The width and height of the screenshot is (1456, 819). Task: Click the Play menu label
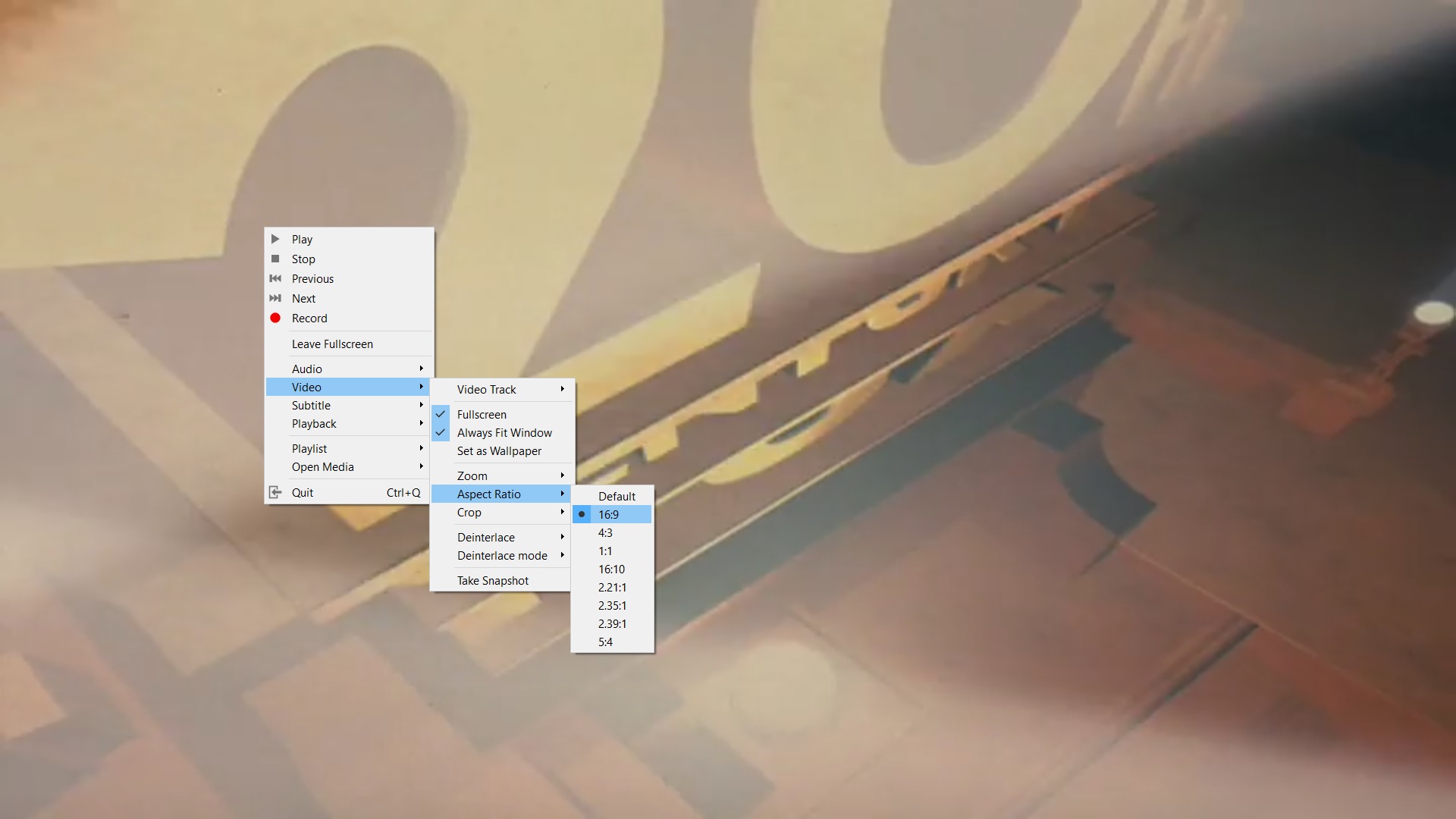[302, 239]
